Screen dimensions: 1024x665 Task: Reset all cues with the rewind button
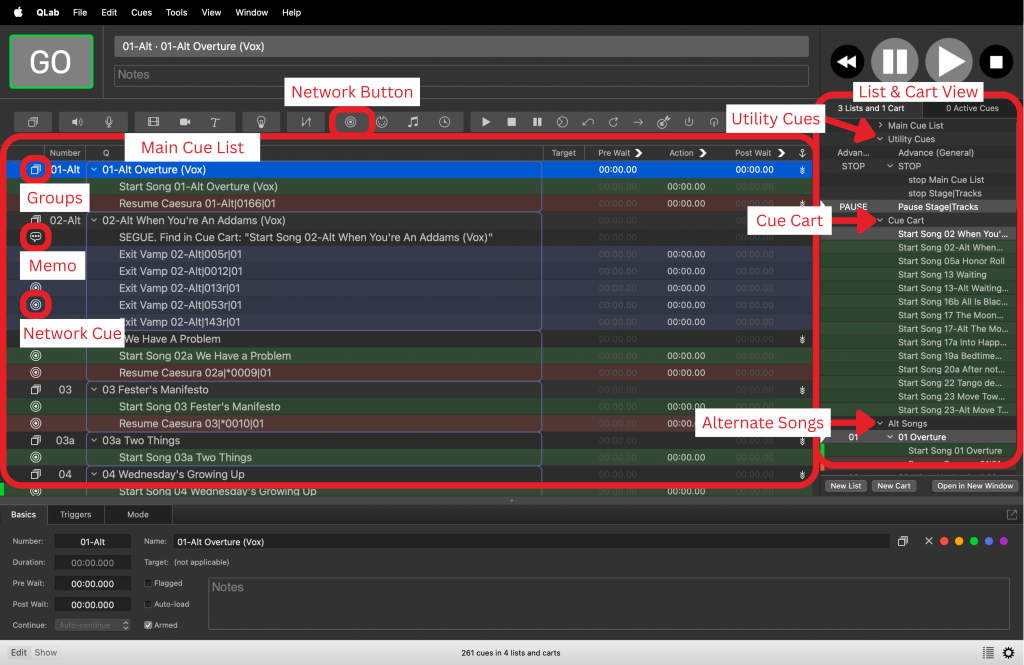(x=847, y=62)
